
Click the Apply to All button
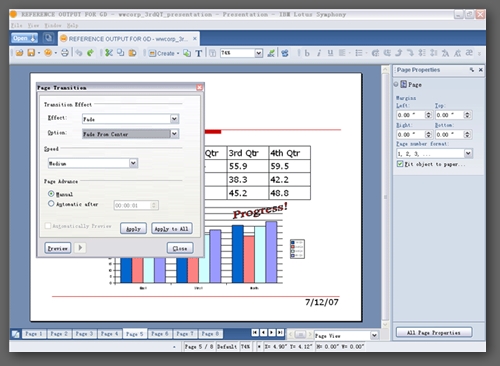tap(172, 229)
